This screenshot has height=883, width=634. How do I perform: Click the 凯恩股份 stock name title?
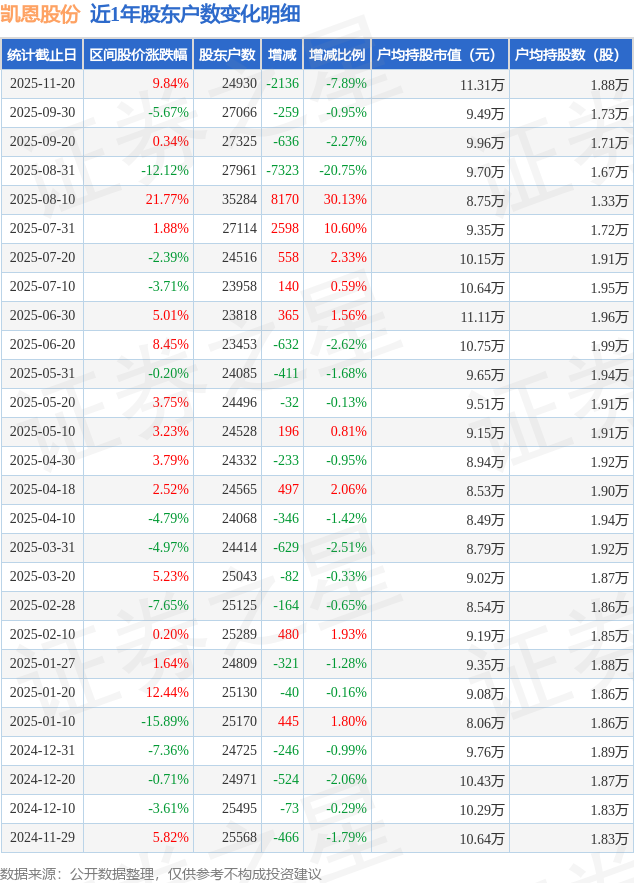pyautogui.click(x=40, y=14)
